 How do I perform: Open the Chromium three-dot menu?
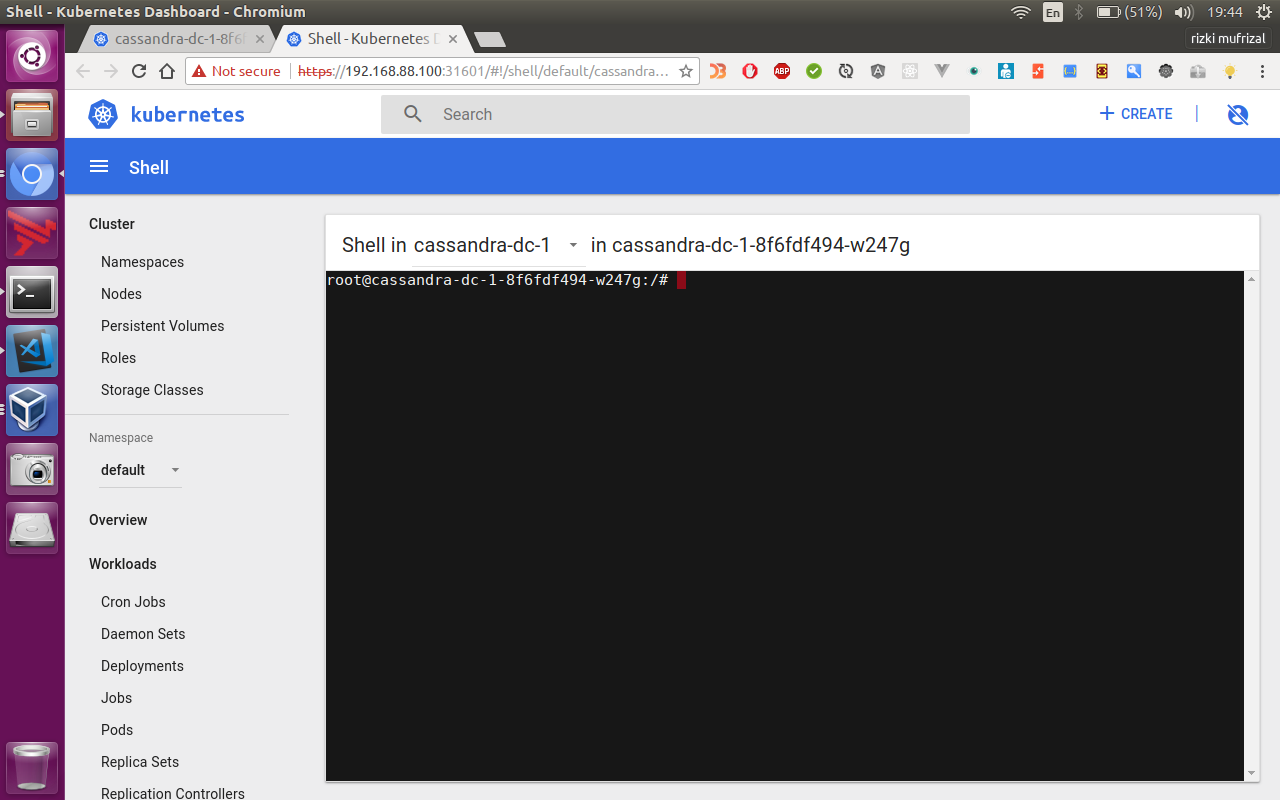tap(1262, 71)
